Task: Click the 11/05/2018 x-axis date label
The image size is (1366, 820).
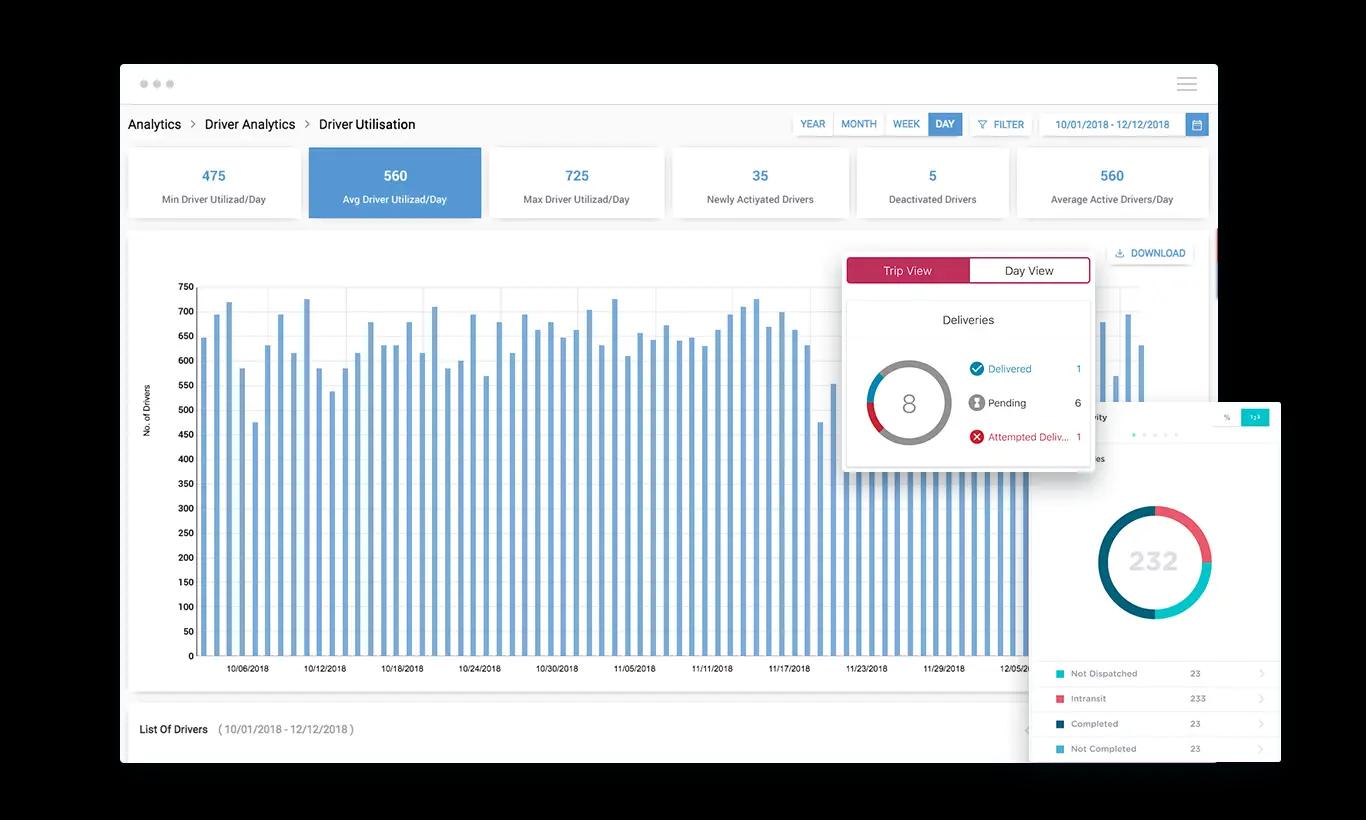Action: tap(634, 669)
